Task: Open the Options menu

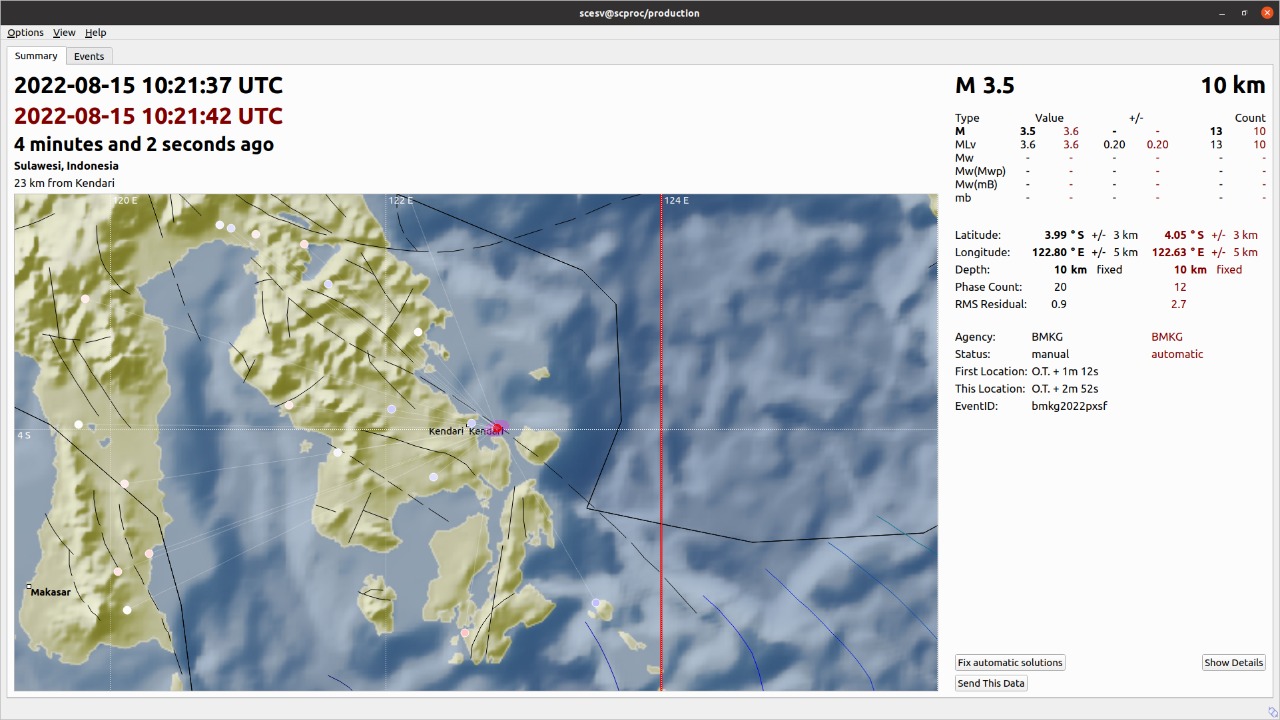Action: 25,33
